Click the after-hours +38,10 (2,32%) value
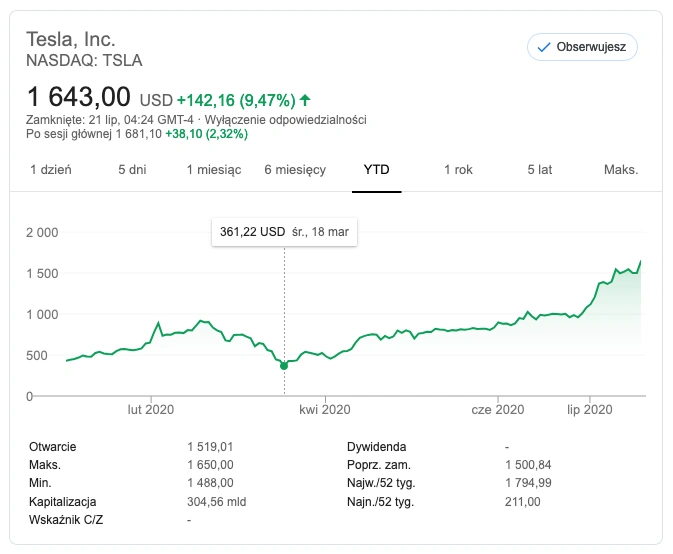The height and width of the screenshot is (554, 673). (x=206, y=134)
